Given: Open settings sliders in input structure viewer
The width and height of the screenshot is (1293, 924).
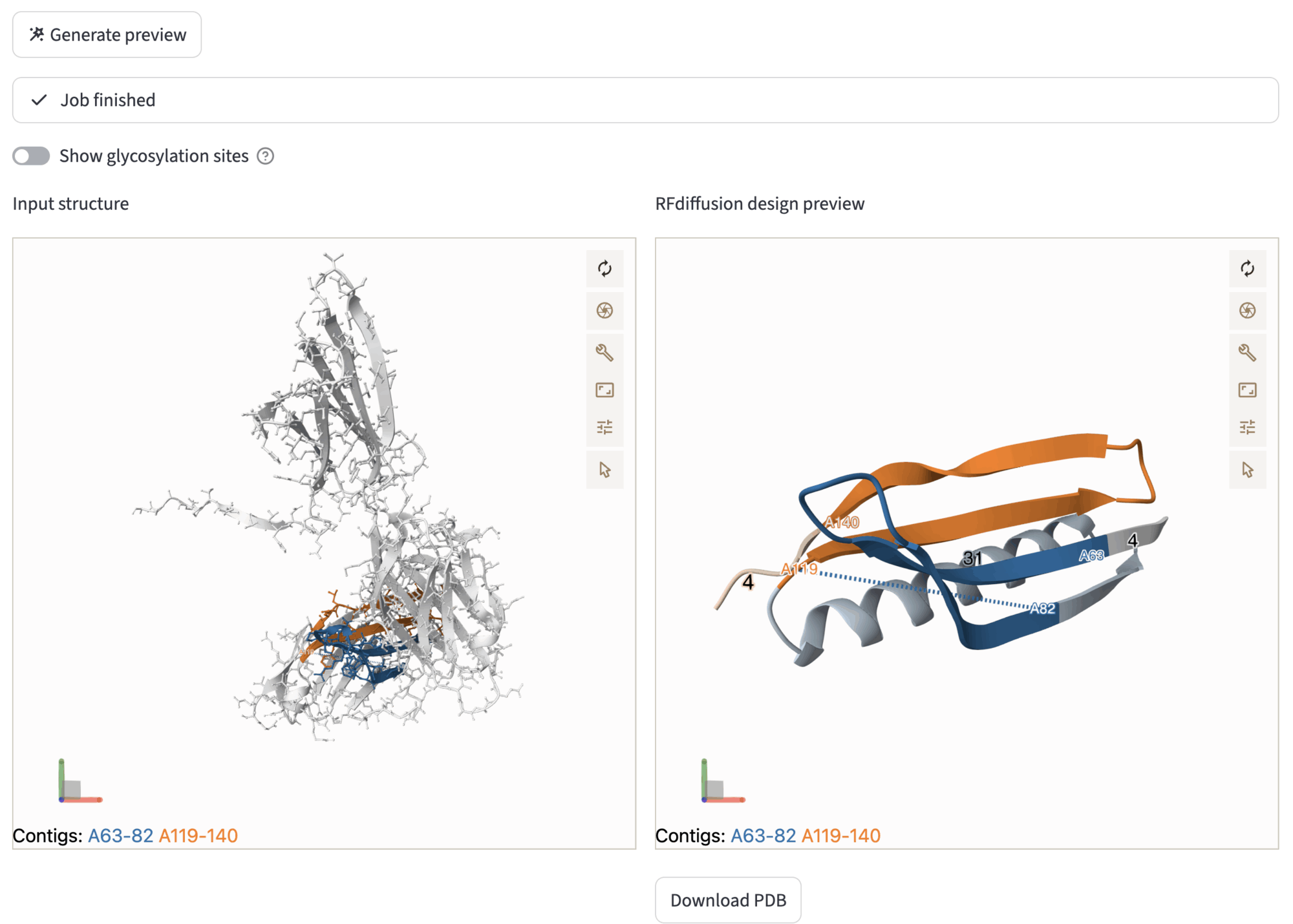Looking at the screenshot, I should [604, 427].
